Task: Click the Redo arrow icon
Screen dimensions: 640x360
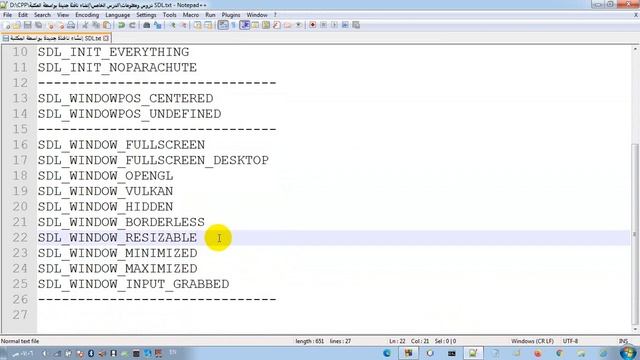Action: coord(132,25)
